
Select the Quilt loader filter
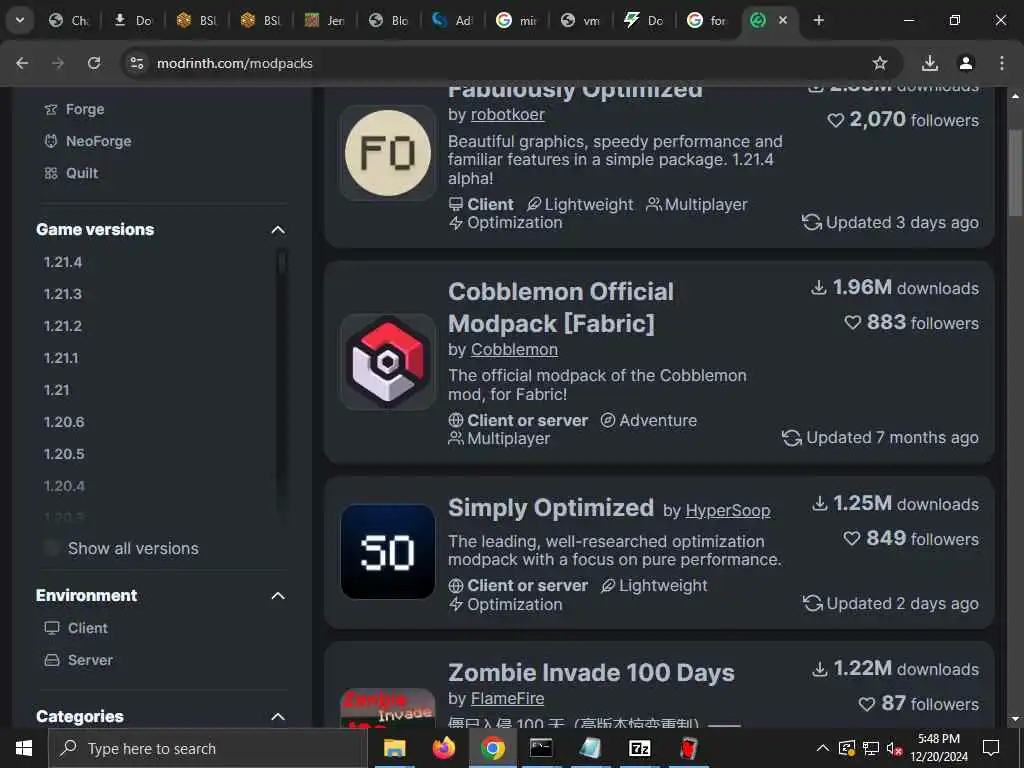pos(71,173)
